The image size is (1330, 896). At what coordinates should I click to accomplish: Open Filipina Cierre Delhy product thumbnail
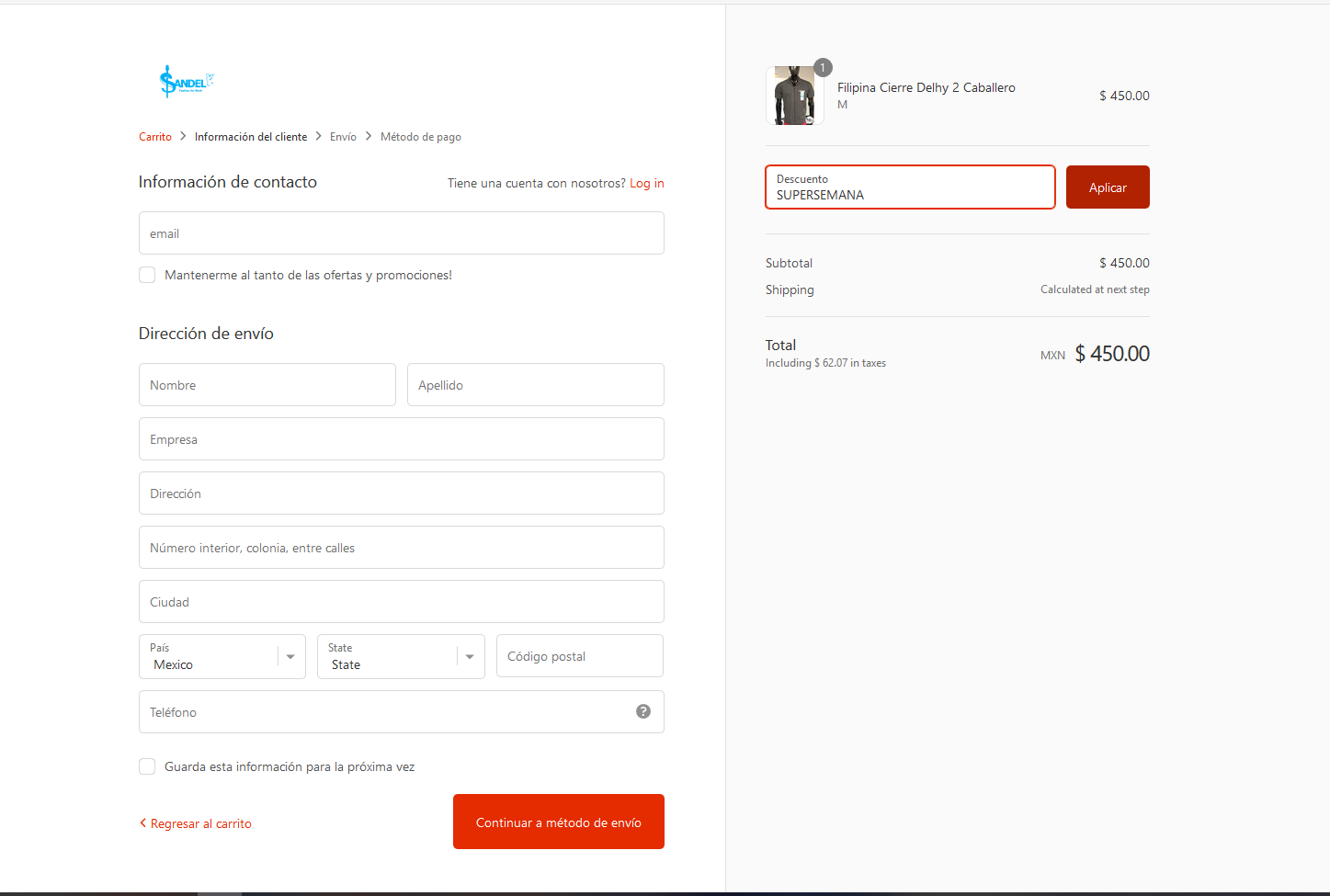point(795,96)
